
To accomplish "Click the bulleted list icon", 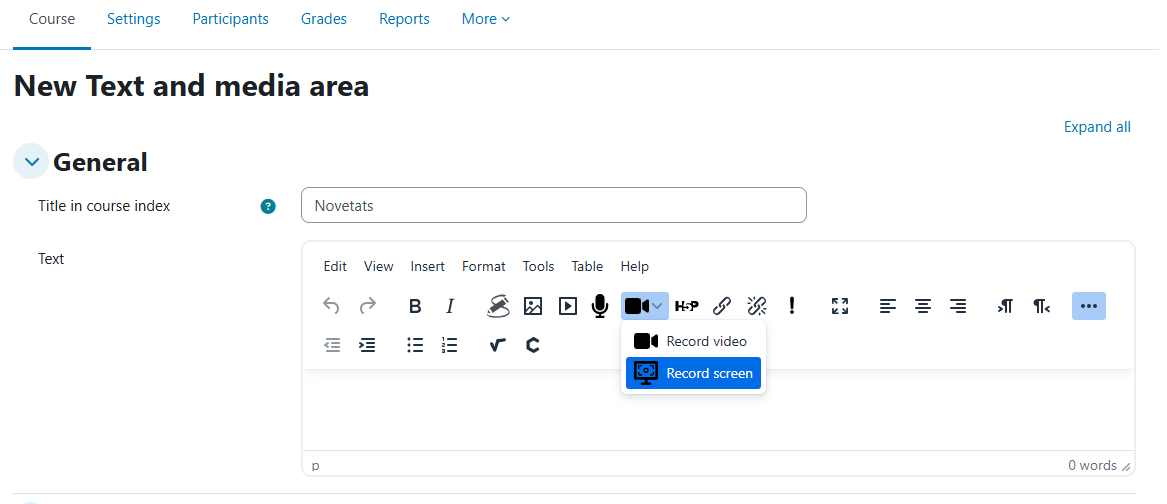I will pyautogui.click(x=415, y=345).
